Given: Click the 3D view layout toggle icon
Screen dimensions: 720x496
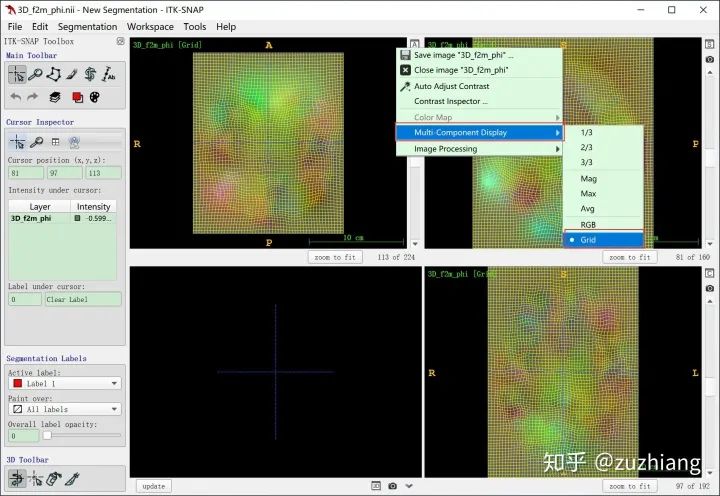Looking at the screenshot, I should point(376,486).
